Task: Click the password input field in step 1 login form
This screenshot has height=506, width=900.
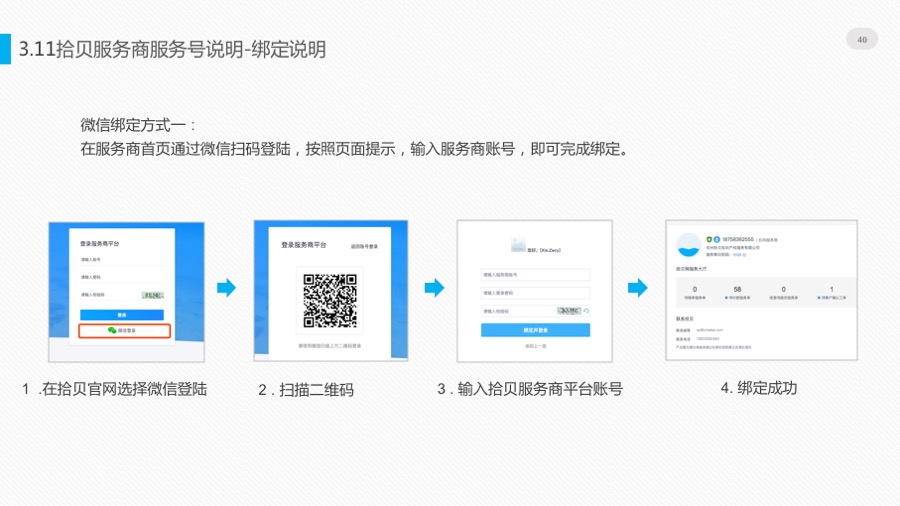Action: pyautogui.click(x=122, y=277)
